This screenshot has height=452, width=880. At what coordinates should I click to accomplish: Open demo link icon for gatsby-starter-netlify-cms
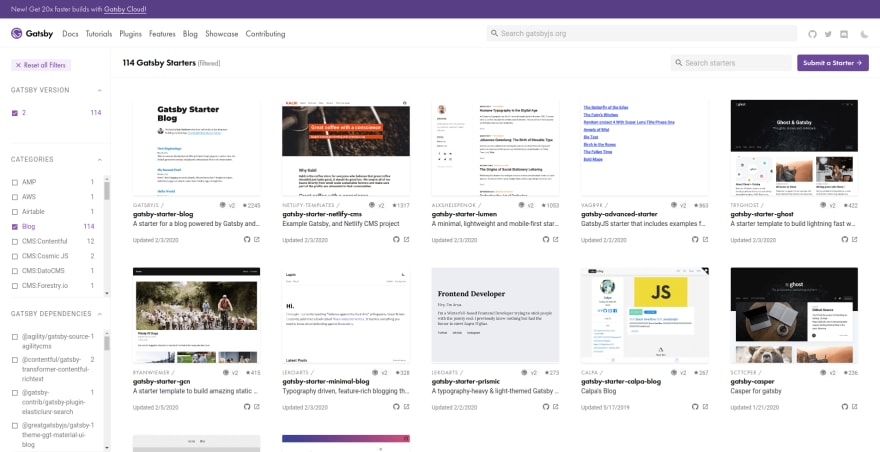click(x=406, y=239)
